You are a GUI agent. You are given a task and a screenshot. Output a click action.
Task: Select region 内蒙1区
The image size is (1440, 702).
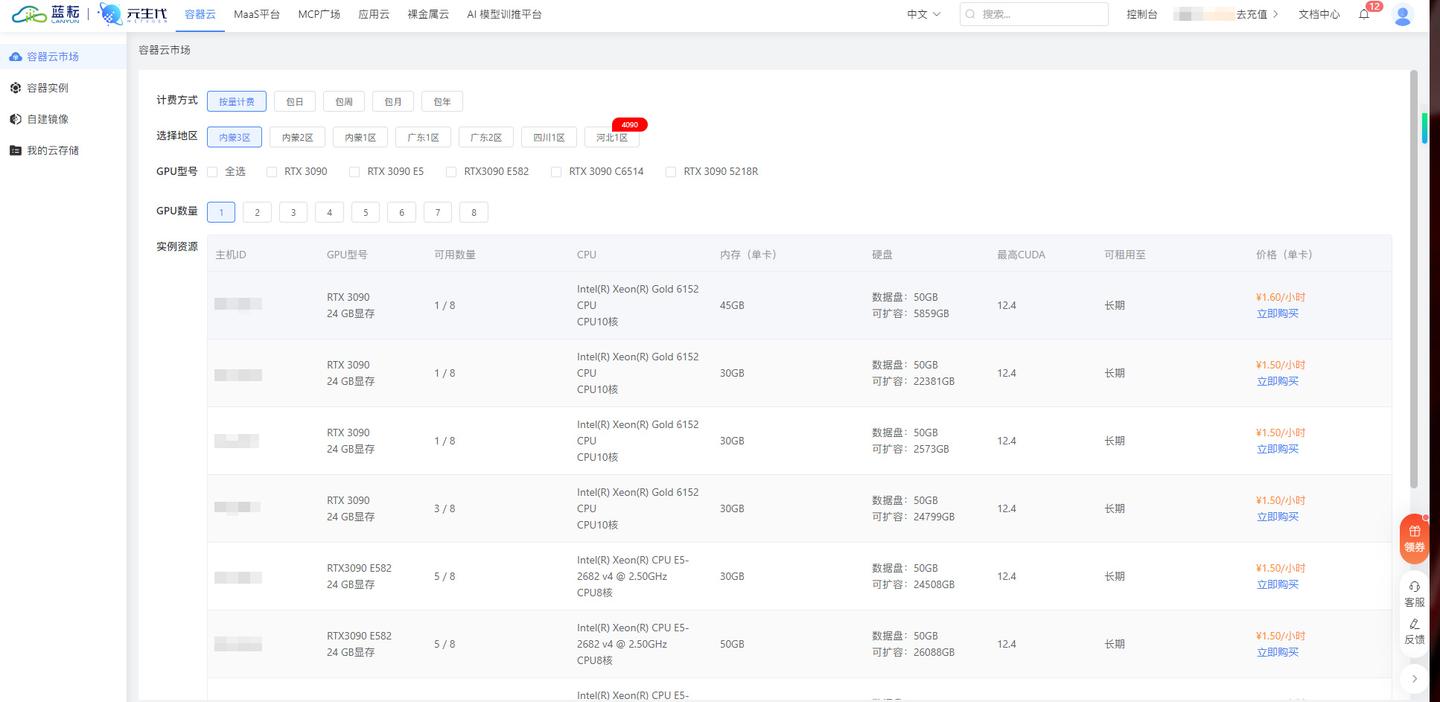[x=360, y=137]
